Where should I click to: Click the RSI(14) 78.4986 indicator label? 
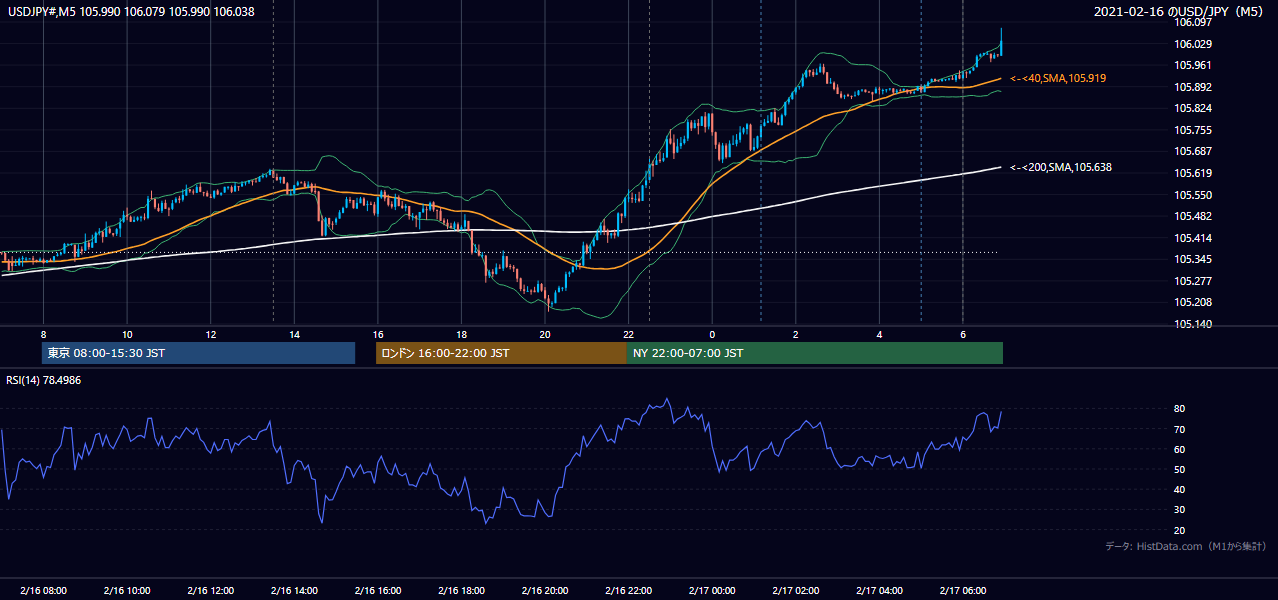43,380
